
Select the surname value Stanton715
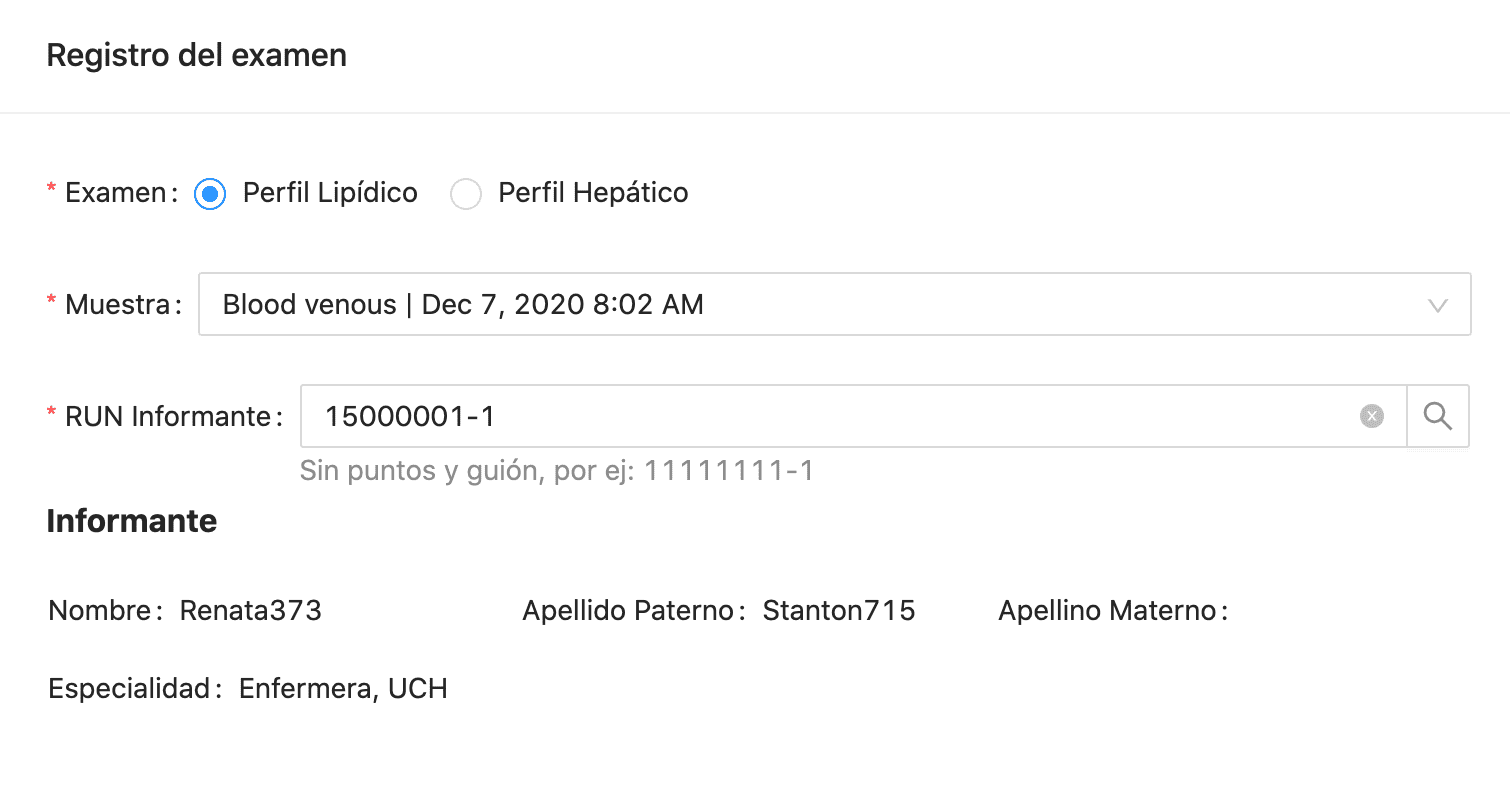tap(839, 610)
